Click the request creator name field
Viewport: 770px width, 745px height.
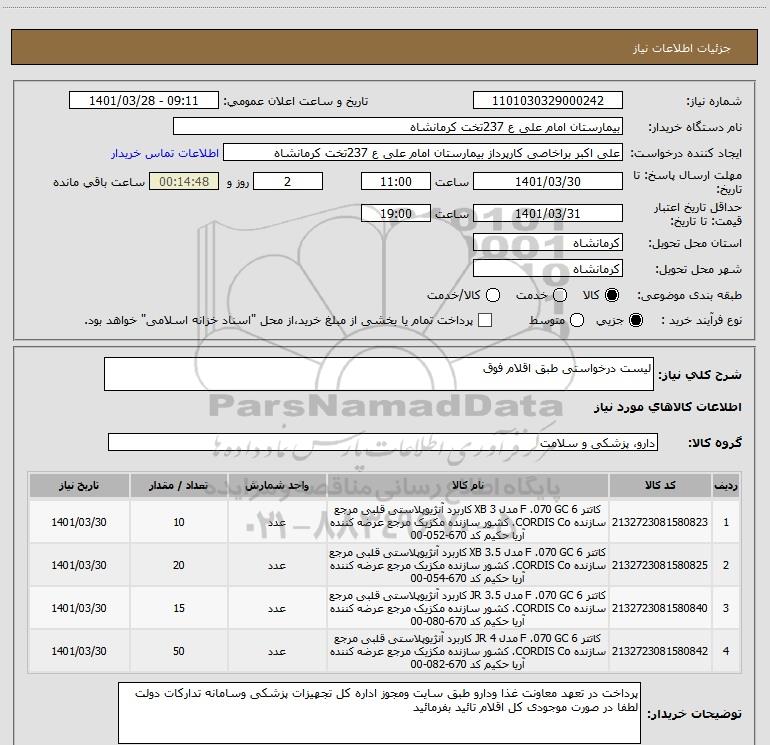423,153
